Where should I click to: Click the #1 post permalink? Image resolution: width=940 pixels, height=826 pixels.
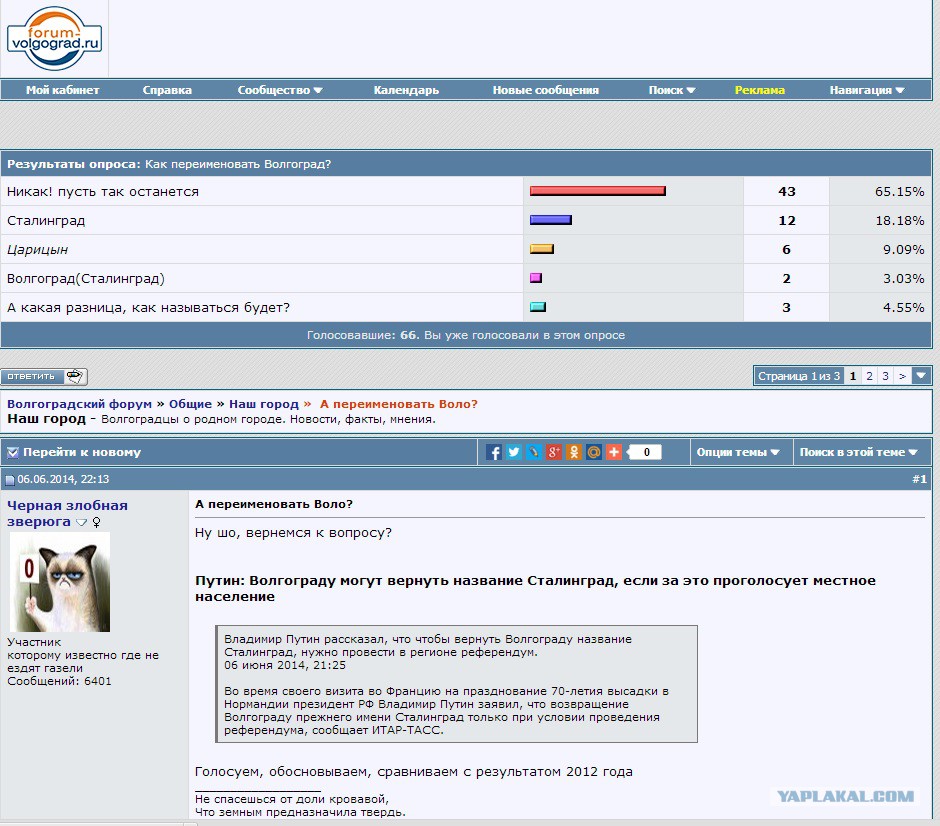pyautogui.click(x=919, y=480)
